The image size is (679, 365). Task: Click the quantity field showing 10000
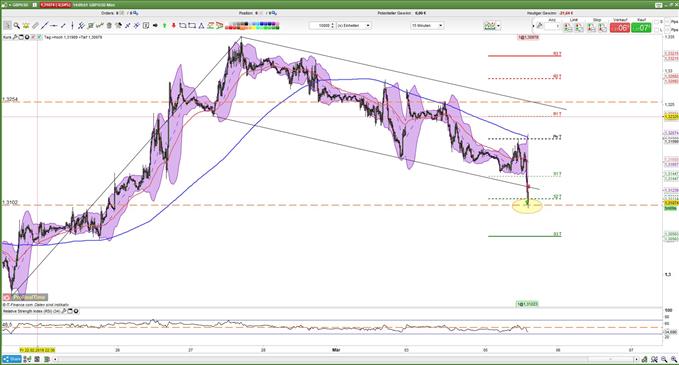point(323,26)
